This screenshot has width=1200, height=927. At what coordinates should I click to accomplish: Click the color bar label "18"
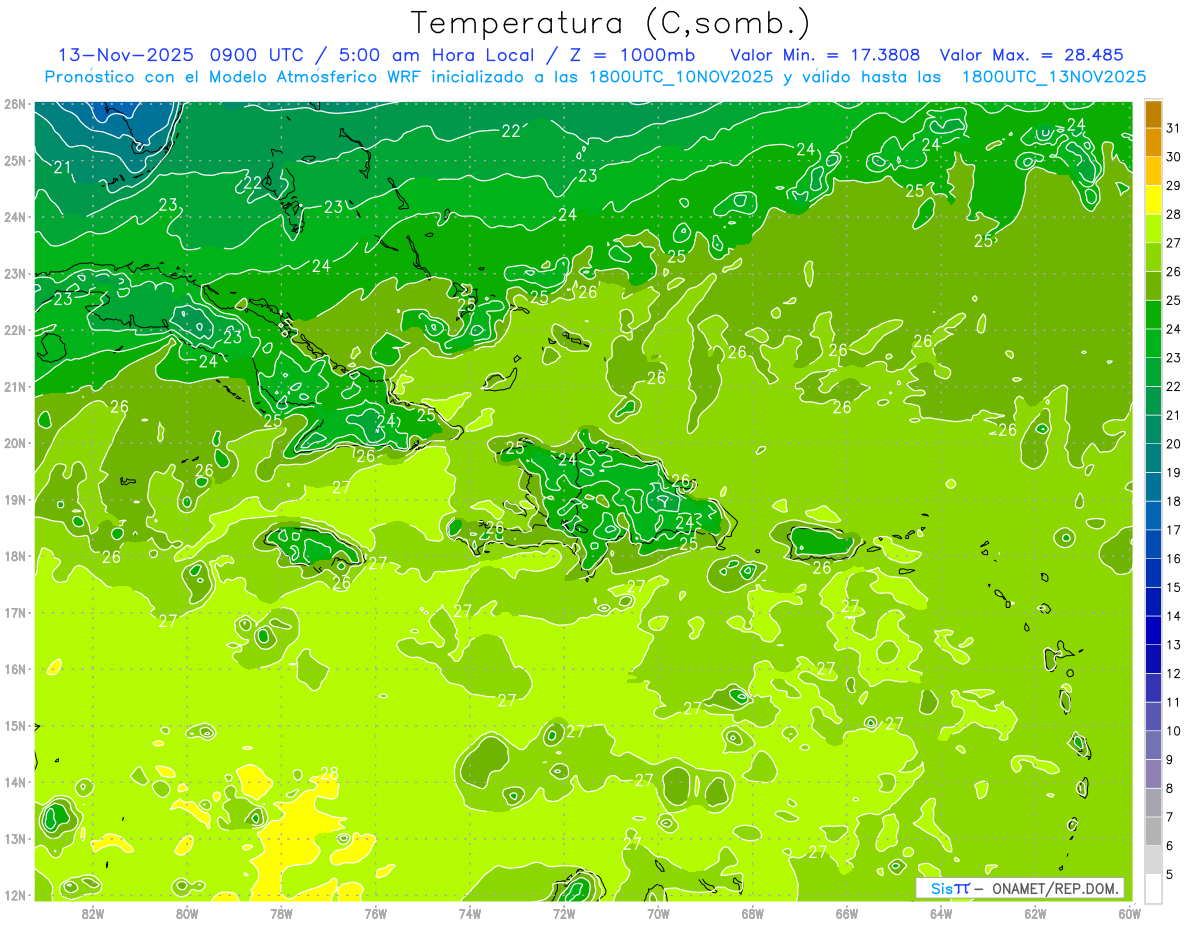click(x=1174, y=501)
